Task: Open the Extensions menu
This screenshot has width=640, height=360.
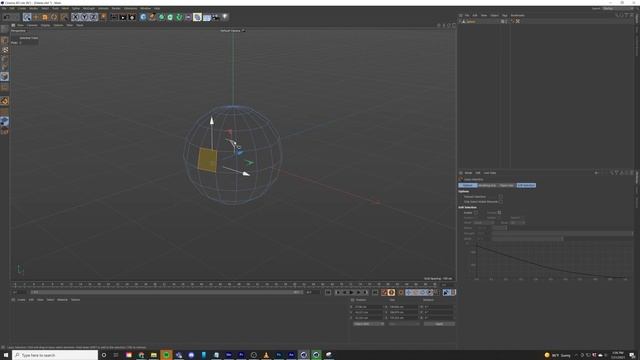Action: pyautogui.click(x=131, y=9)
